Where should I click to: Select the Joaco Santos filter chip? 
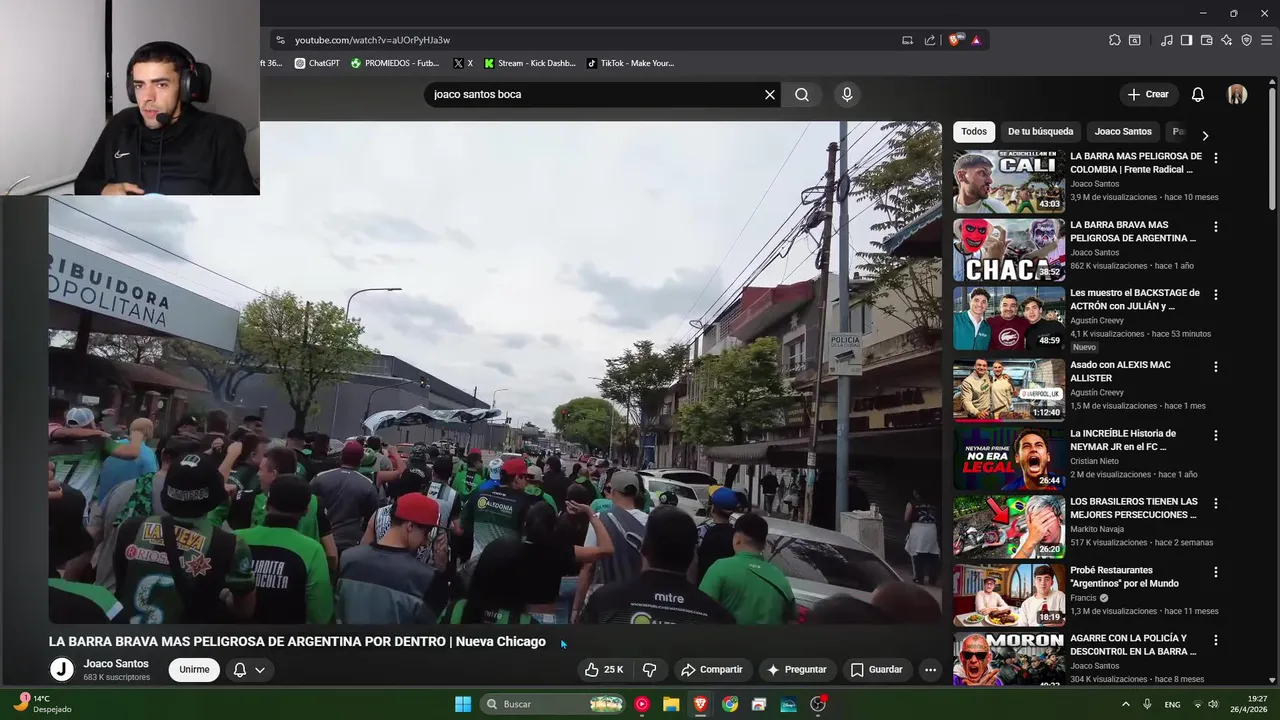point(1123,132)
